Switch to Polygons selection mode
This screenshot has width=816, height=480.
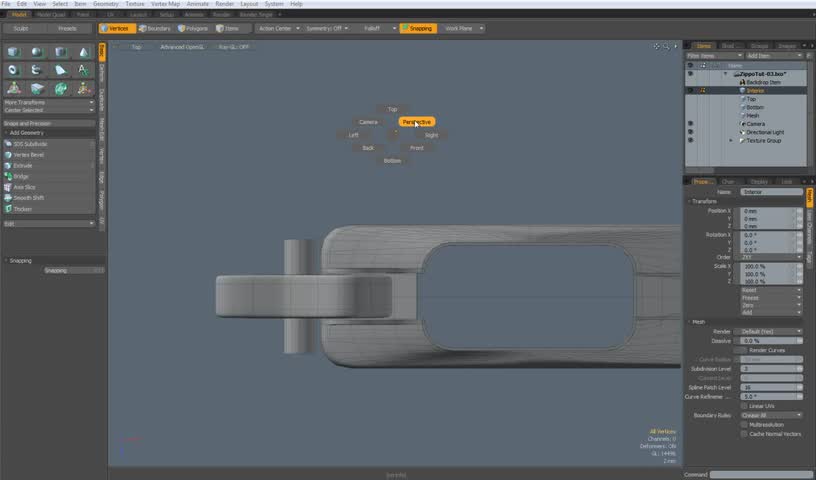click(x=193, y=28)
